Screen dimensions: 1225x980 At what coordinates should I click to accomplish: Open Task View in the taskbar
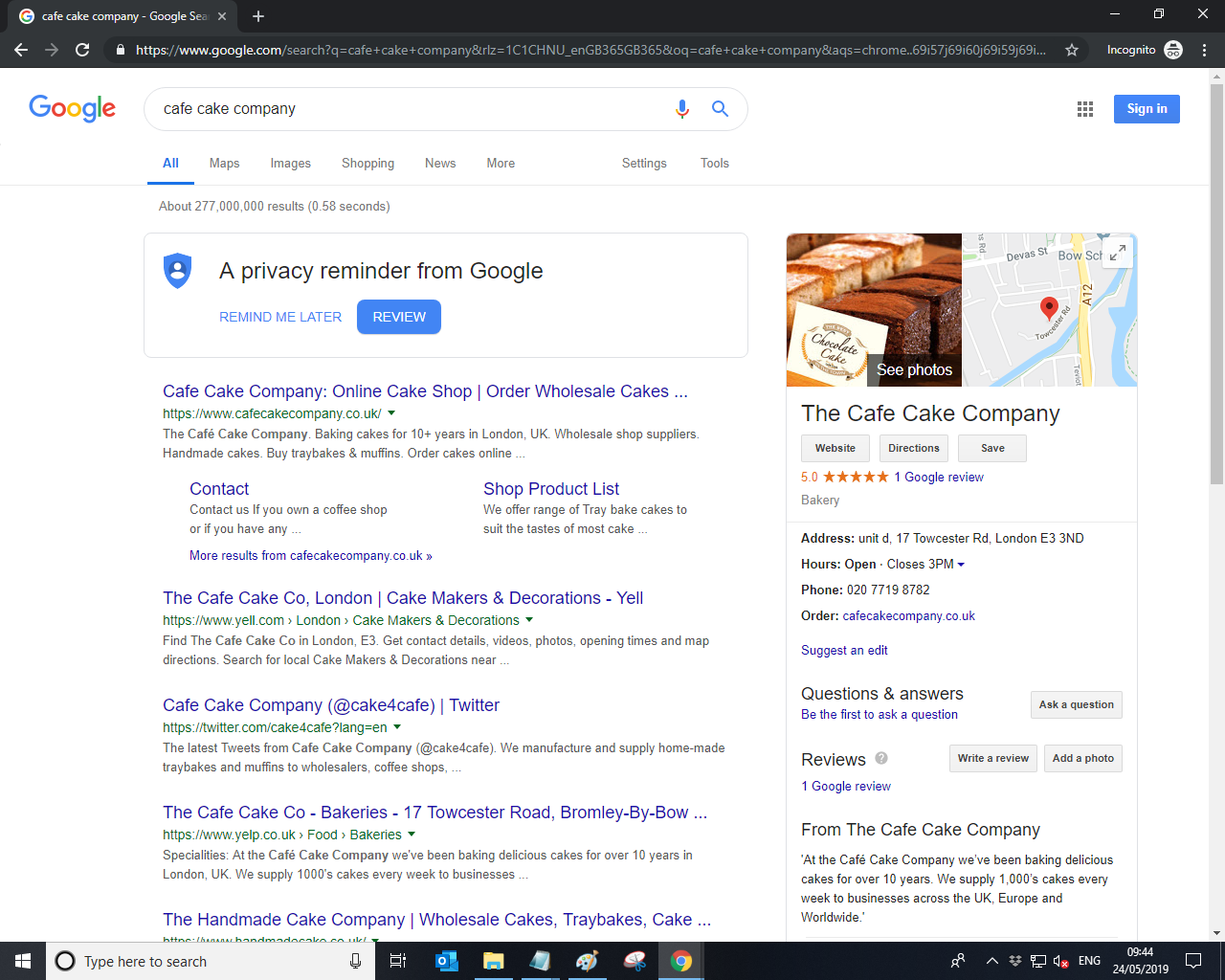[398, 961]
